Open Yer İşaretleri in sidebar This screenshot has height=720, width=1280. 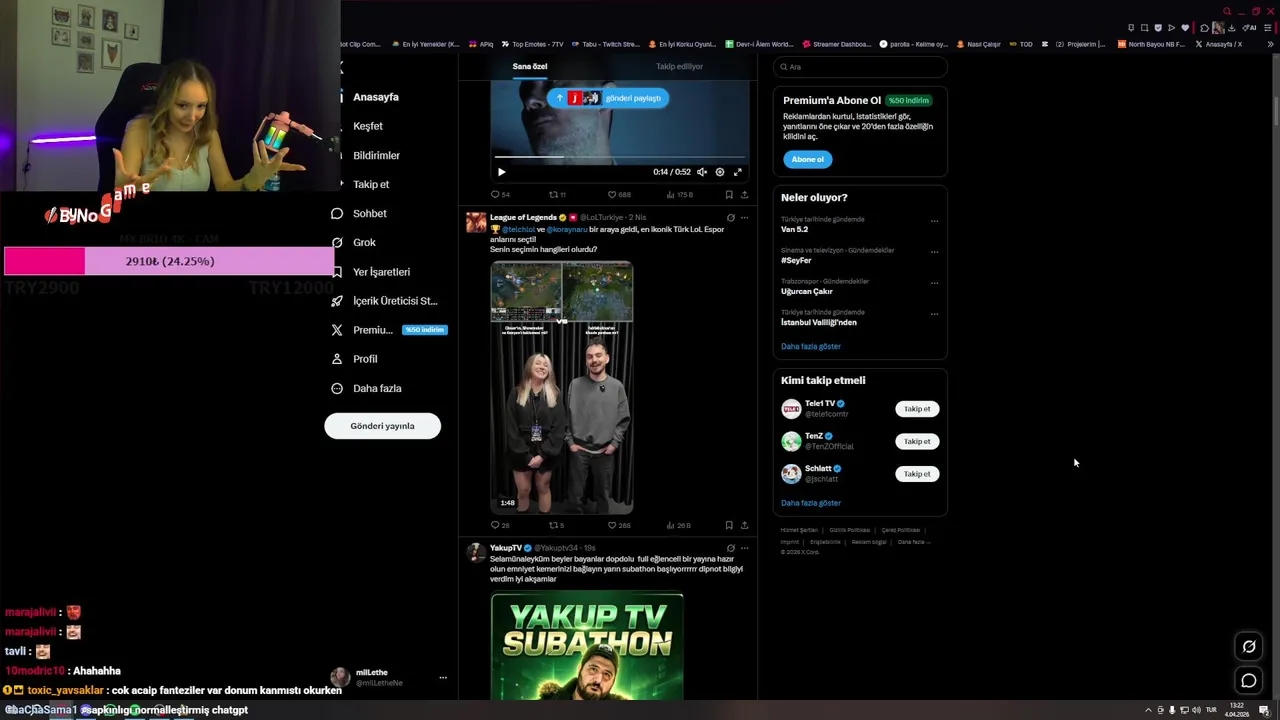click(x=381, y=272)
